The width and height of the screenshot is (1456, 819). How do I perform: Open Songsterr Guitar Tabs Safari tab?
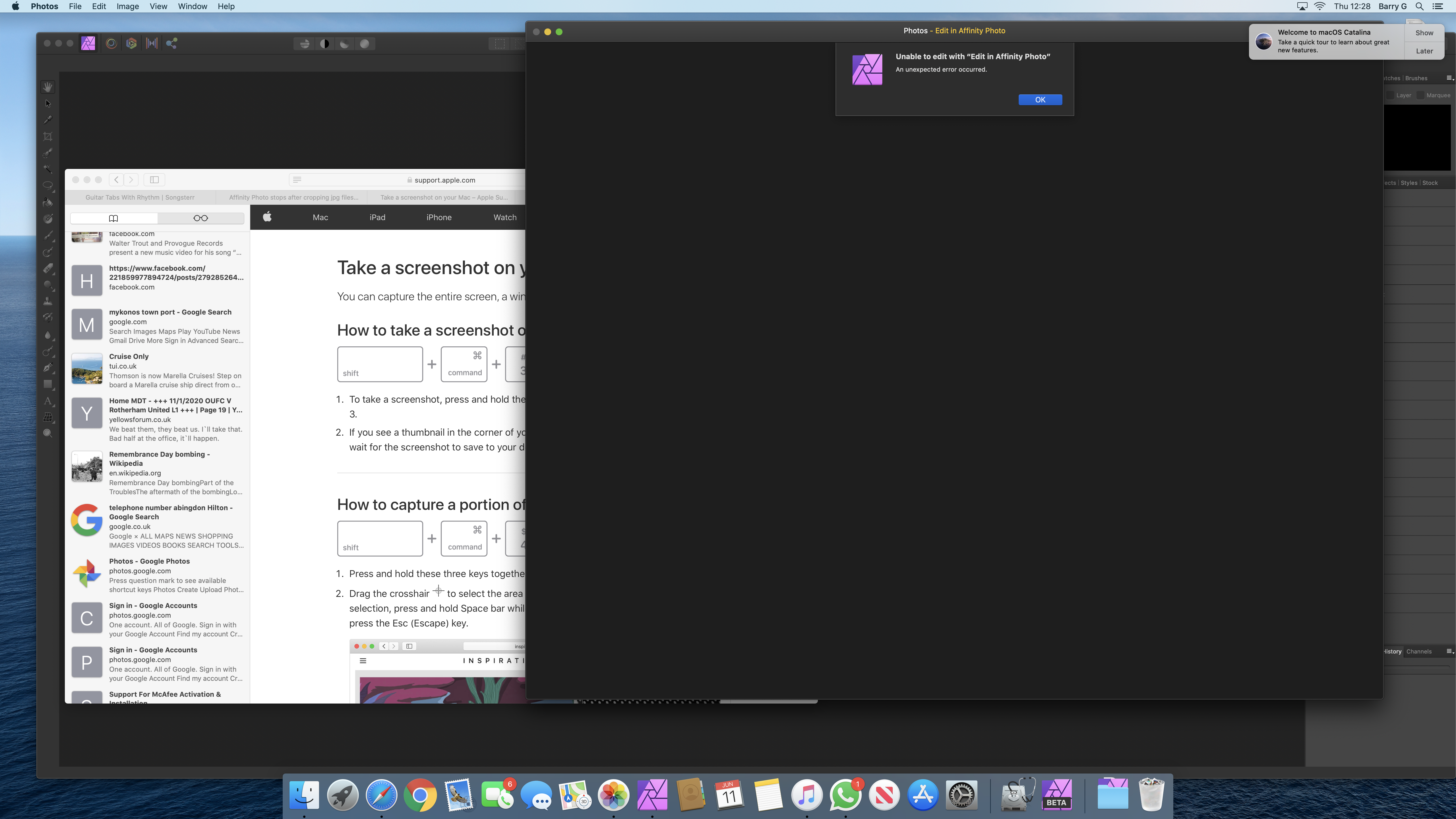(140, 197)
